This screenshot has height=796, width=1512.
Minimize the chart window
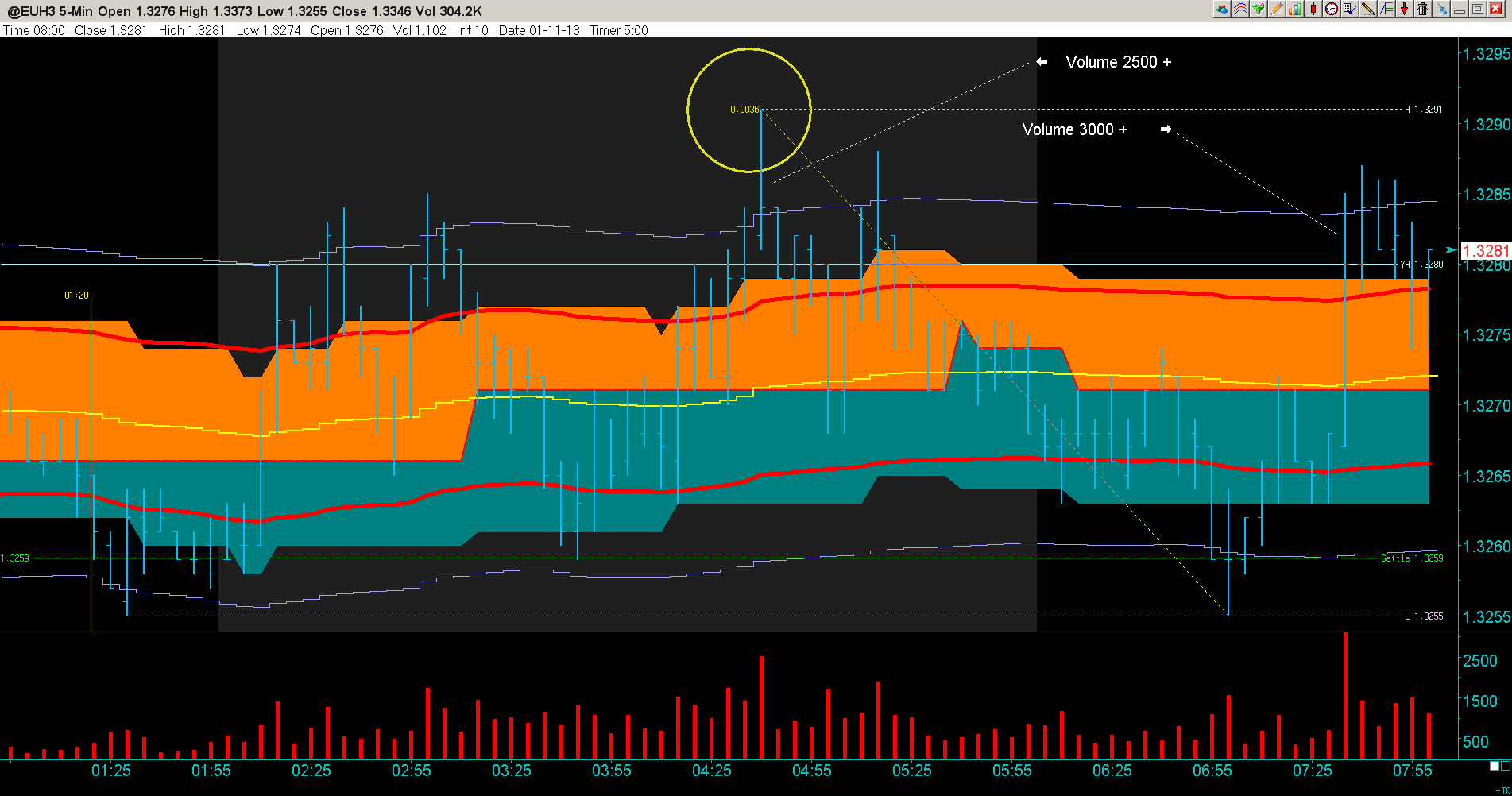tap(1460, 9)
